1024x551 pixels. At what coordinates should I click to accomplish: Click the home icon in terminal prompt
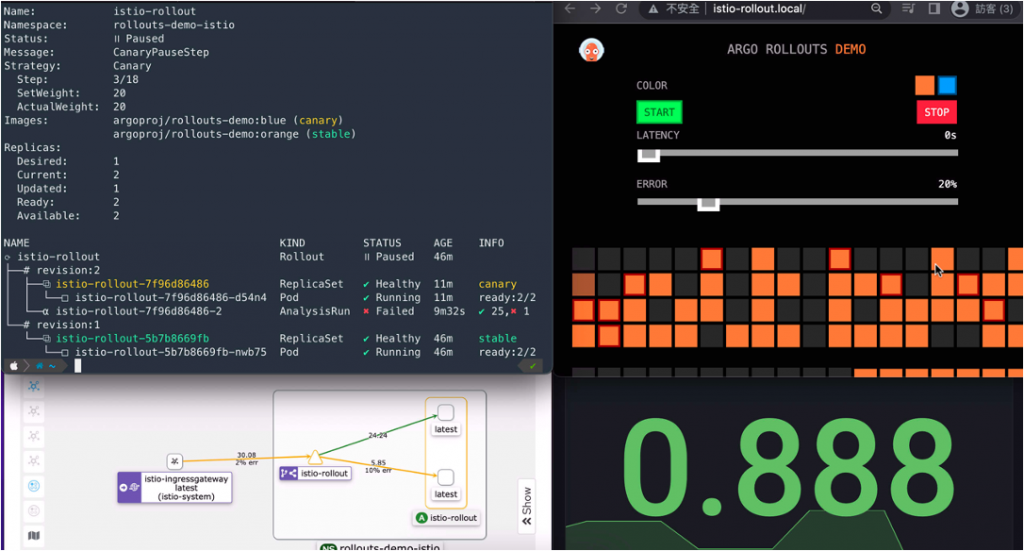coord(40,366)
